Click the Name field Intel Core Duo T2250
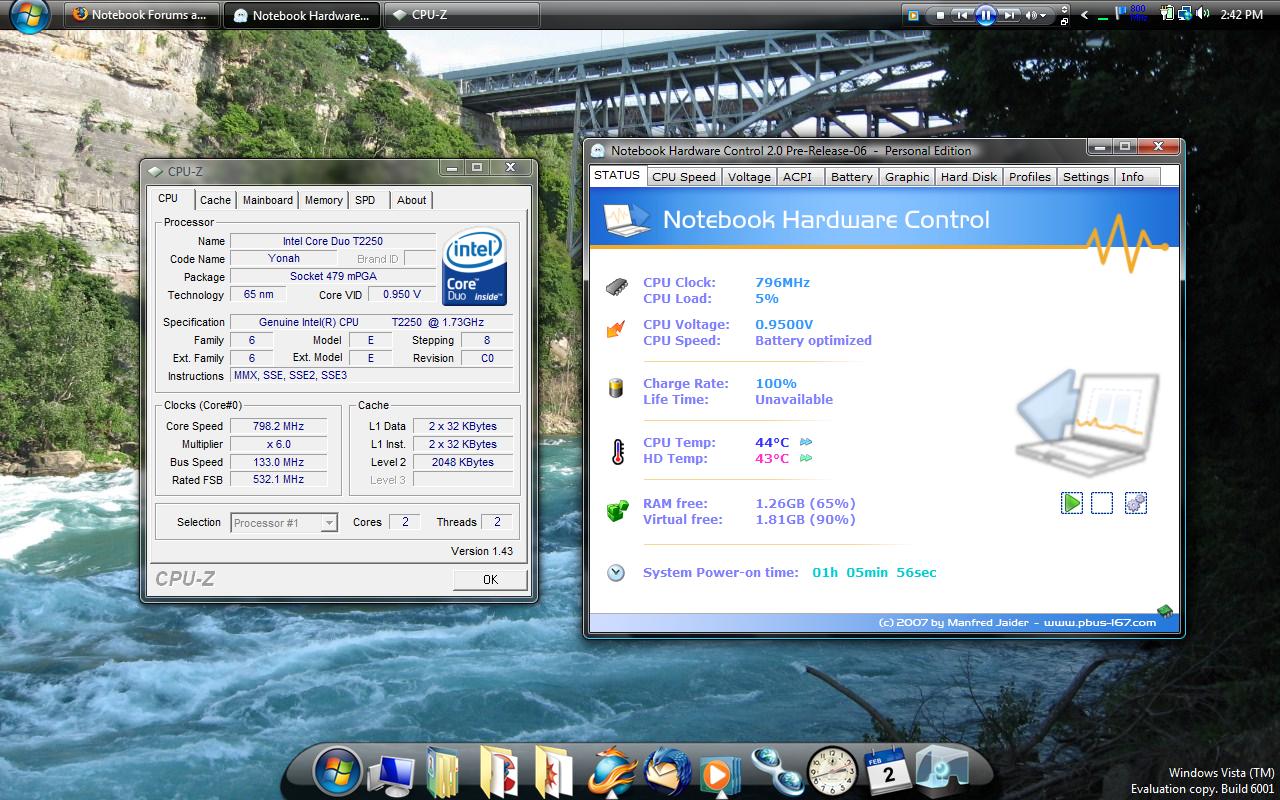The image size is (1280, 800). [x=333, y=241]
